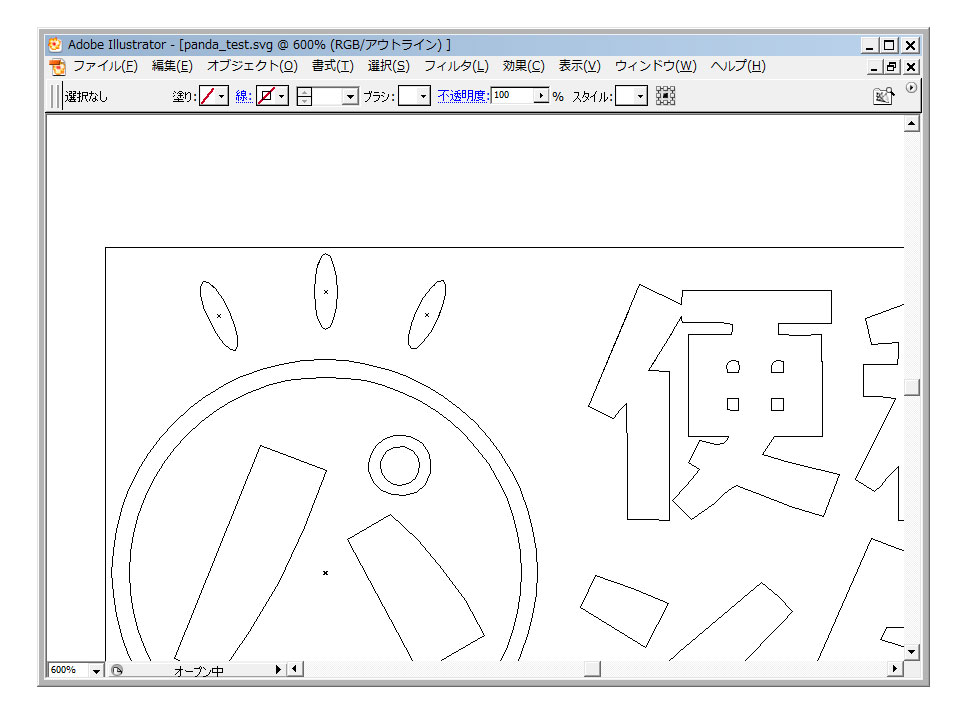
Task: Click the vertical scrollbar thumb
Action: (x=912, y=387)
